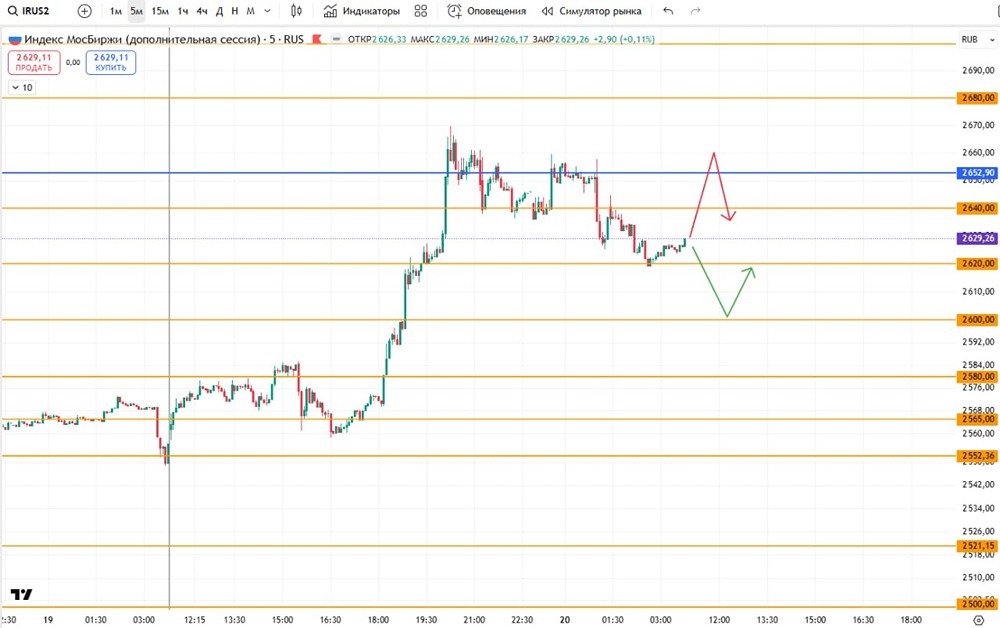
Task: Open chart settings gear at bottom right
Action: [x=979, y=620]
